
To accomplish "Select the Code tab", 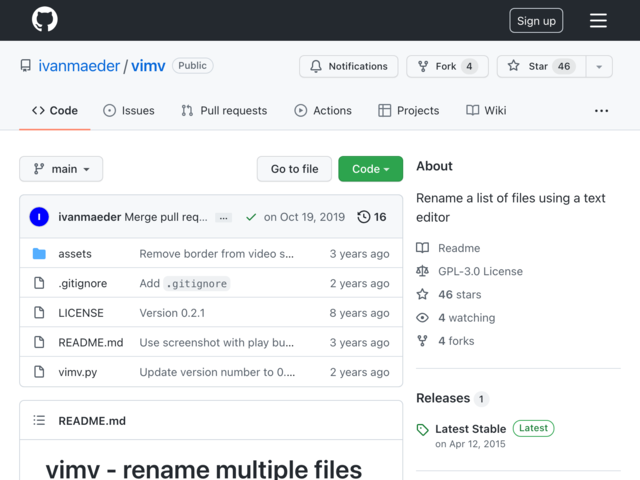I will tap(55, 111).
